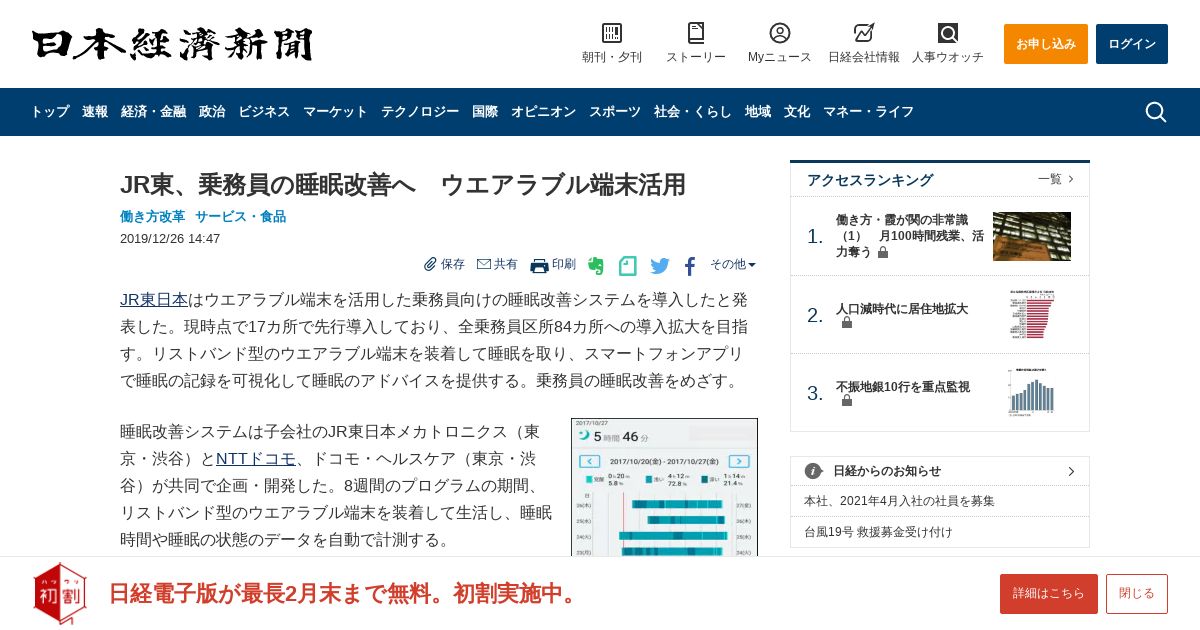Screen dimensions: 1200x630
Task: Select 国際 in navigation bar
Action: (x=485, y=112)
